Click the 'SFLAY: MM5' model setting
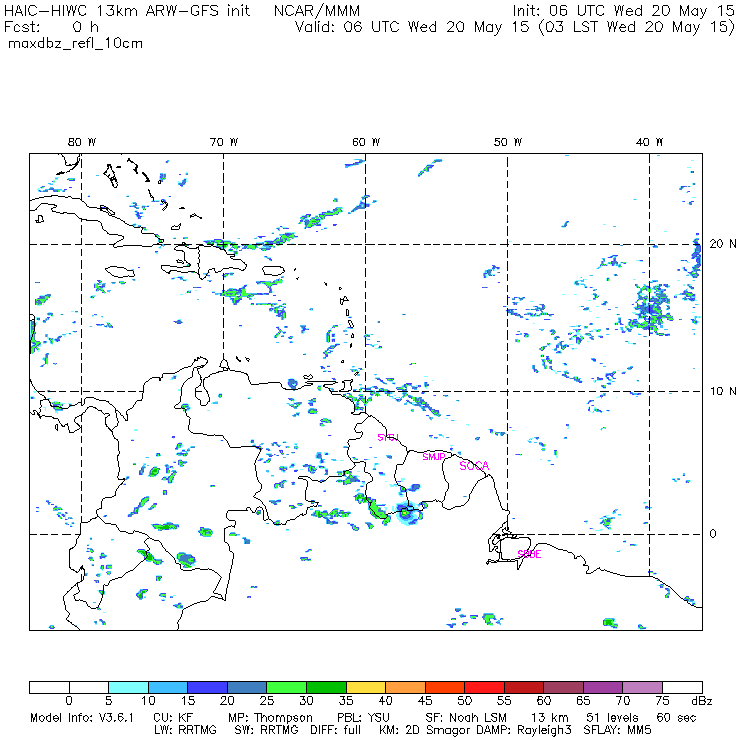 [x=617, y=730]
